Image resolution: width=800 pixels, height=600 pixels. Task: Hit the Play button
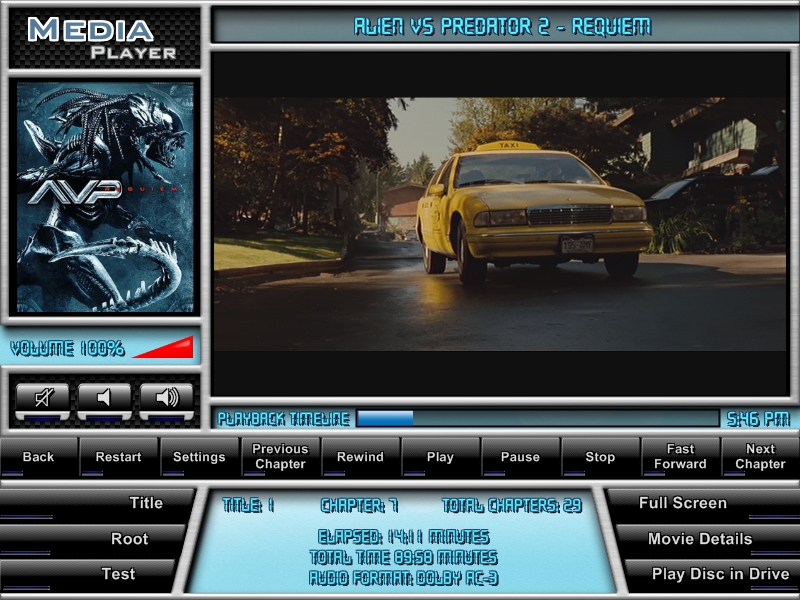[x=440, y=457]
